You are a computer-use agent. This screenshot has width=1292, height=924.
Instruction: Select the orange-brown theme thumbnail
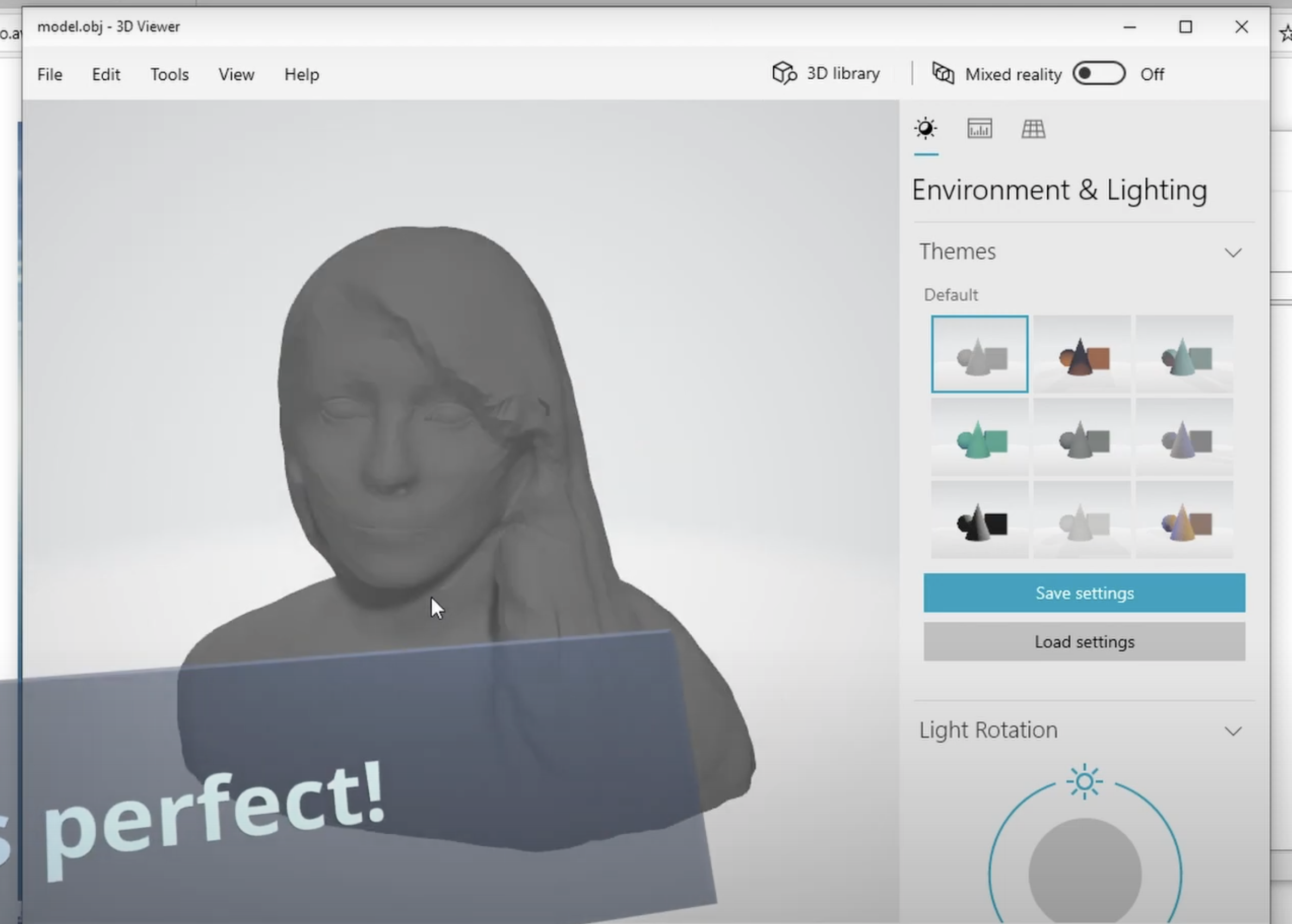point(1082,354)
